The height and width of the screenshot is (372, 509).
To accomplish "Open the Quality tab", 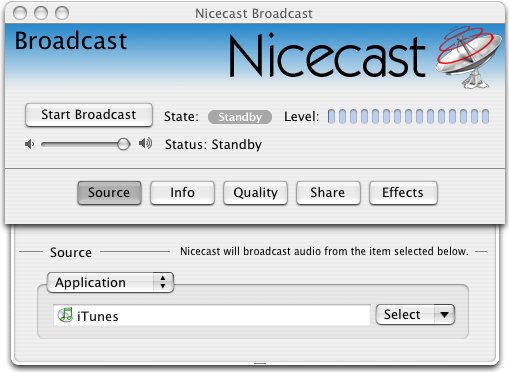I will 255,193.
